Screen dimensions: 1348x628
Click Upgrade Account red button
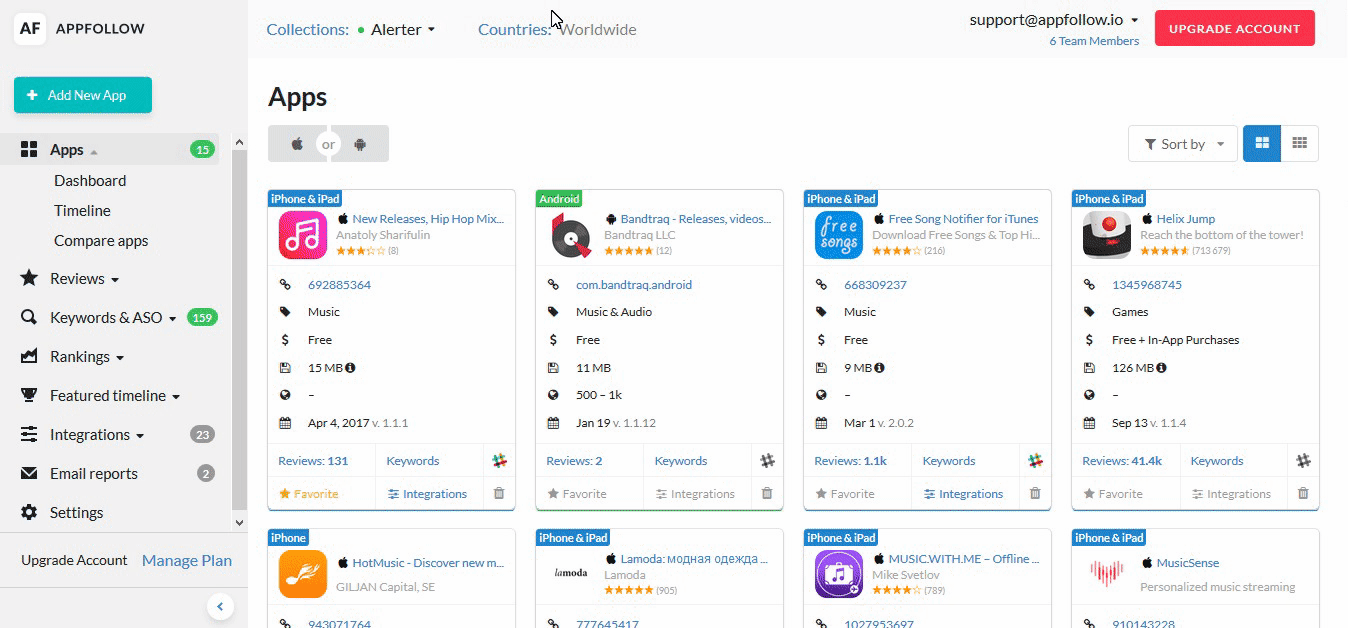point(1235,29)
